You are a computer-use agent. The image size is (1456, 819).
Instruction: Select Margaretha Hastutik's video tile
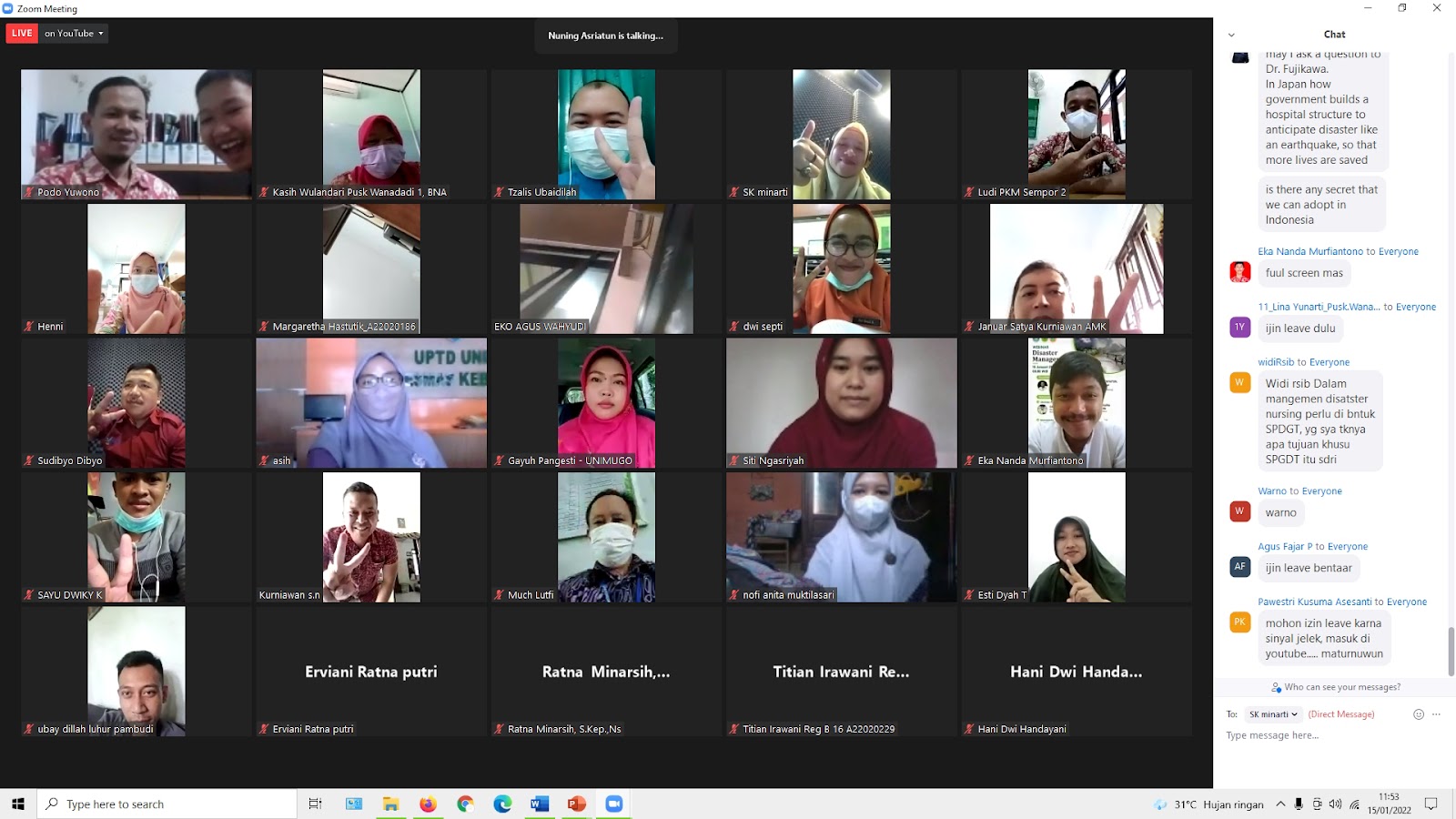point(371,268)
